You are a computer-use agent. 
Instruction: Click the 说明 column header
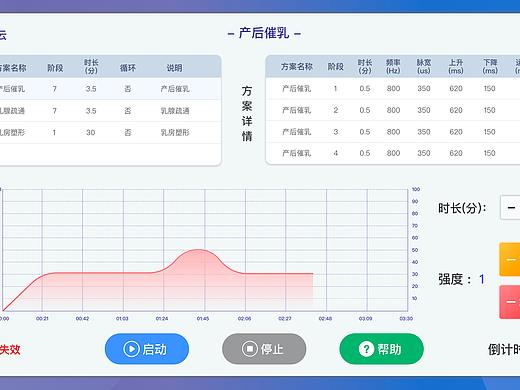174,68
